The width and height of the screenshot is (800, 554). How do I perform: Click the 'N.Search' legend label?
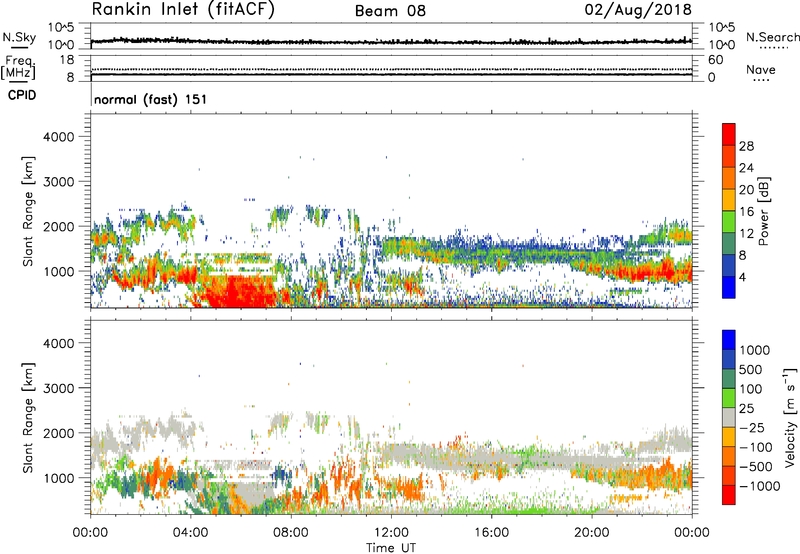coord(772,37)
